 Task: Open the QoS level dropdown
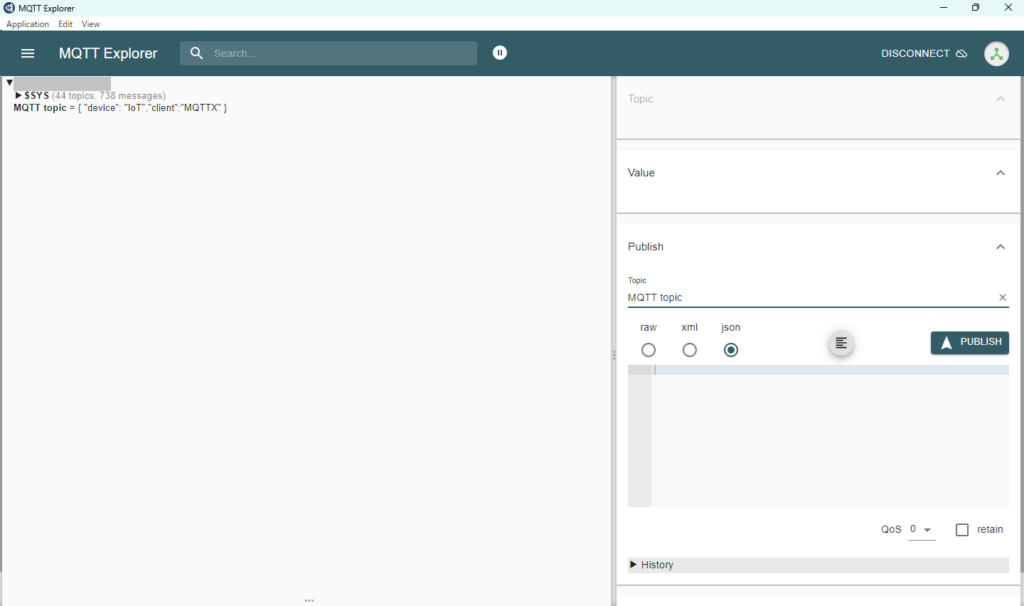pos(921,529)
